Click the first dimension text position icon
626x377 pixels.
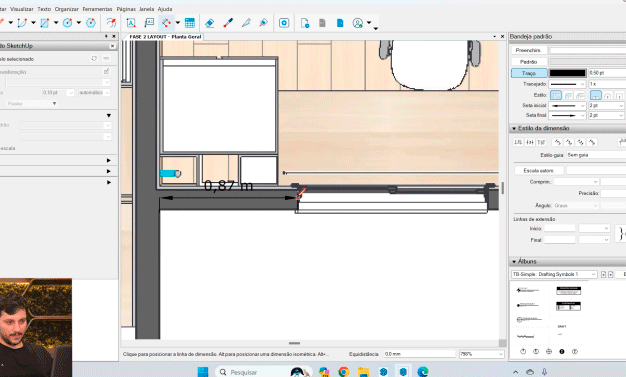tap(518, 142)
